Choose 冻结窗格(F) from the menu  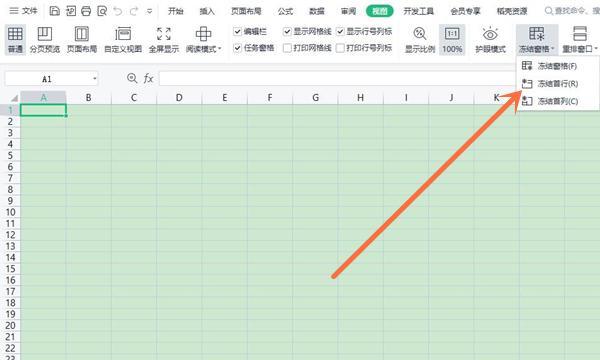(557, 66)
